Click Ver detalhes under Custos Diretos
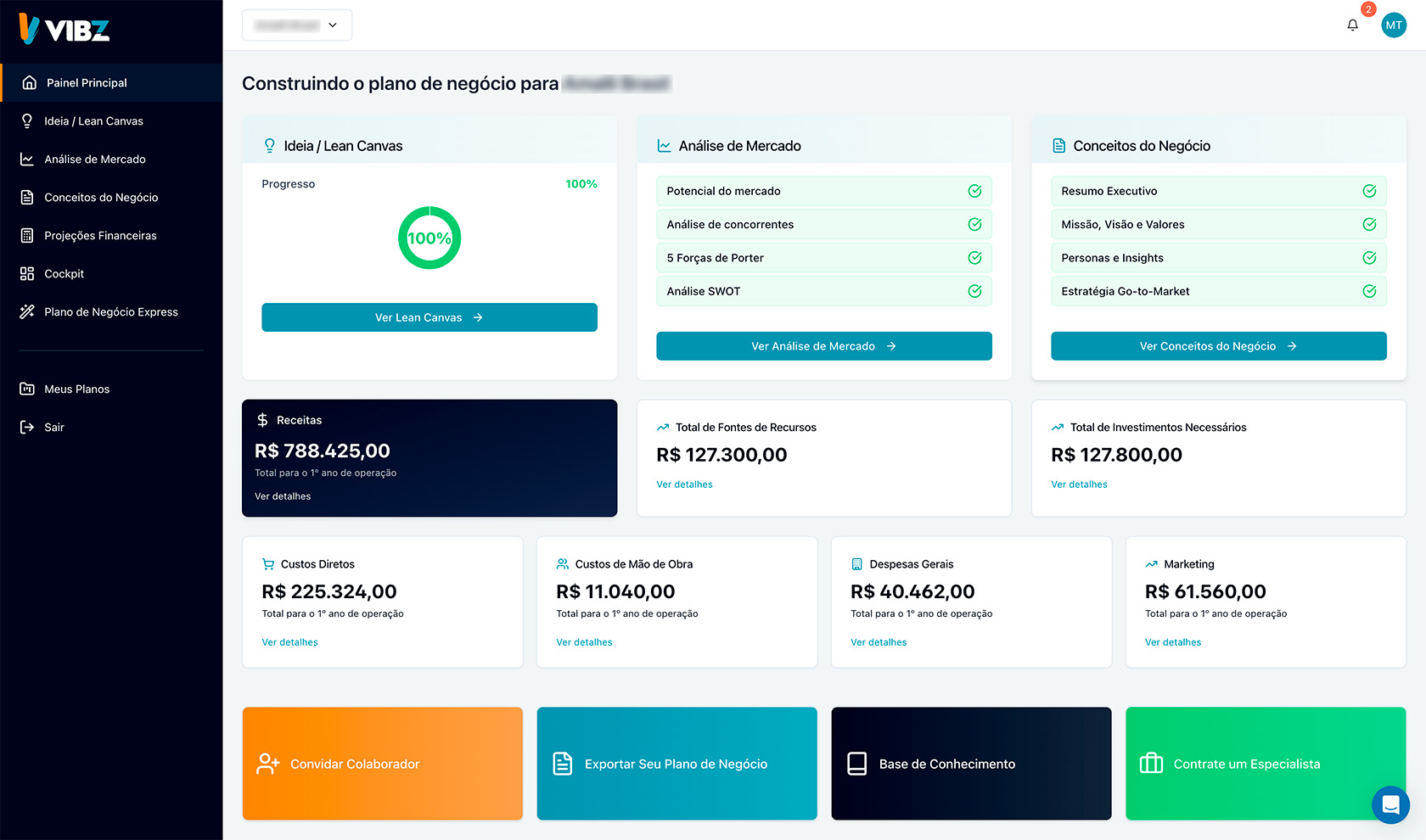The width and height of the screenshot is (1426, 840). 289,642
